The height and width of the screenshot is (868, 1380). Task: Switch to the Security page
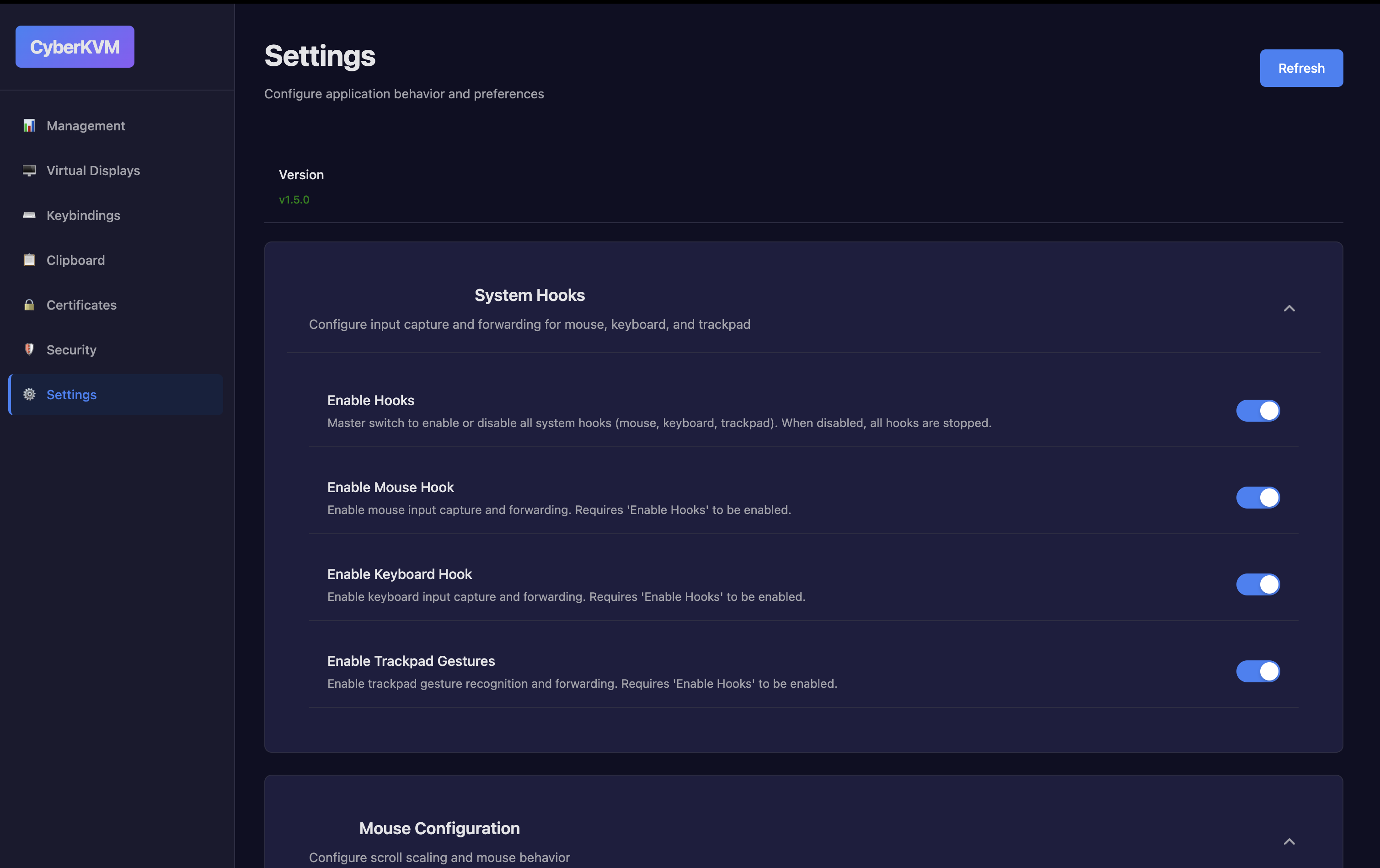71,349
